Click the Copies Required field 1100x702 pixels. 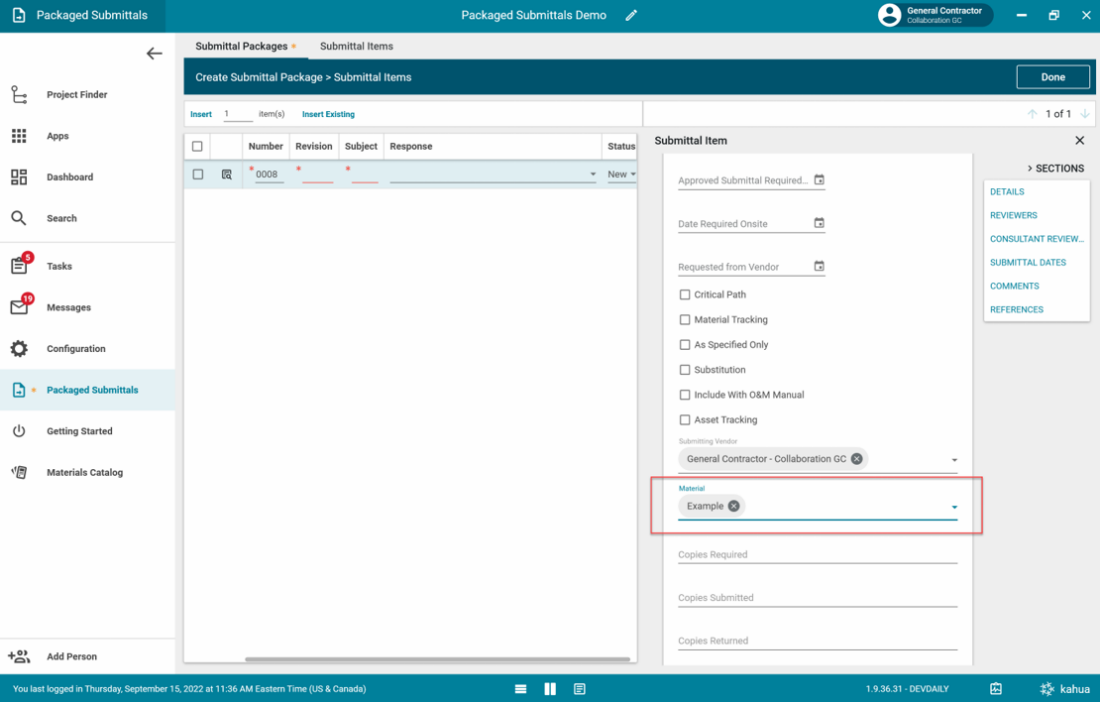[817, 554]
